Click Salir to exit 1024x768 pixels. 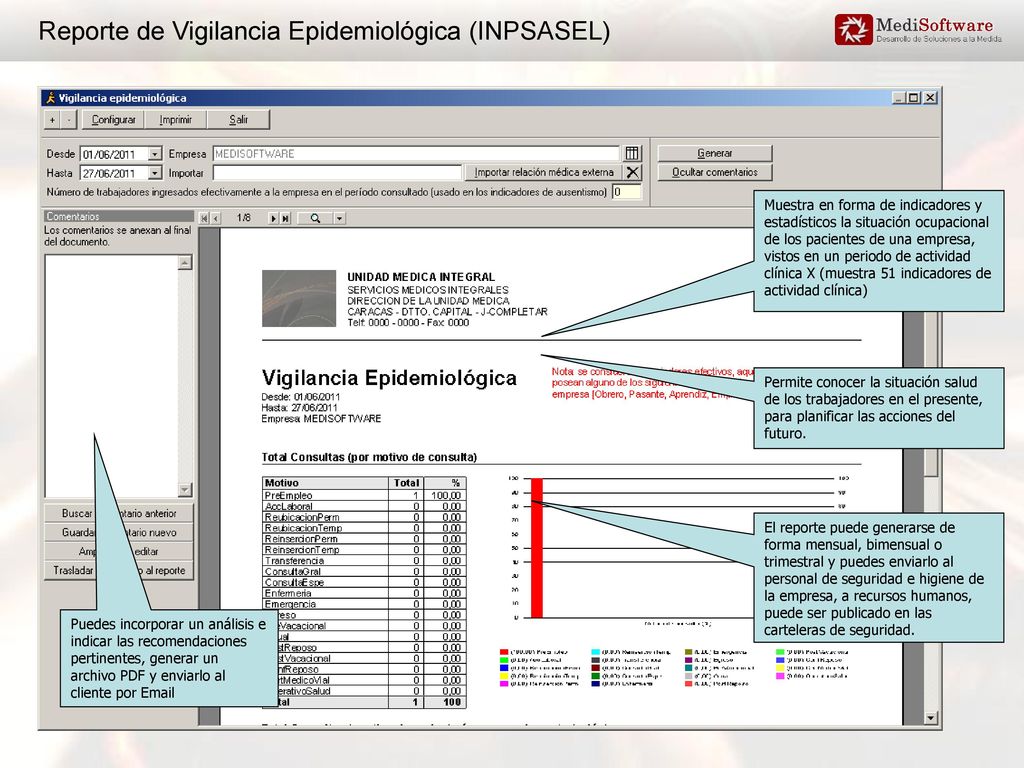pyautogui.click(x=238, y=120)
